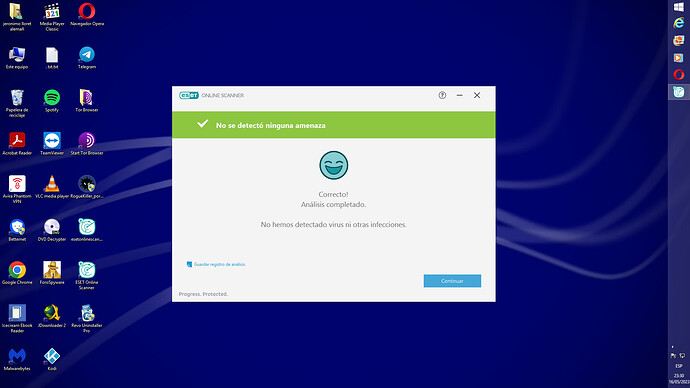Minimize the ESET Online Scanner window
Viewport: 690px width, 388px height.
pos(459,95)
